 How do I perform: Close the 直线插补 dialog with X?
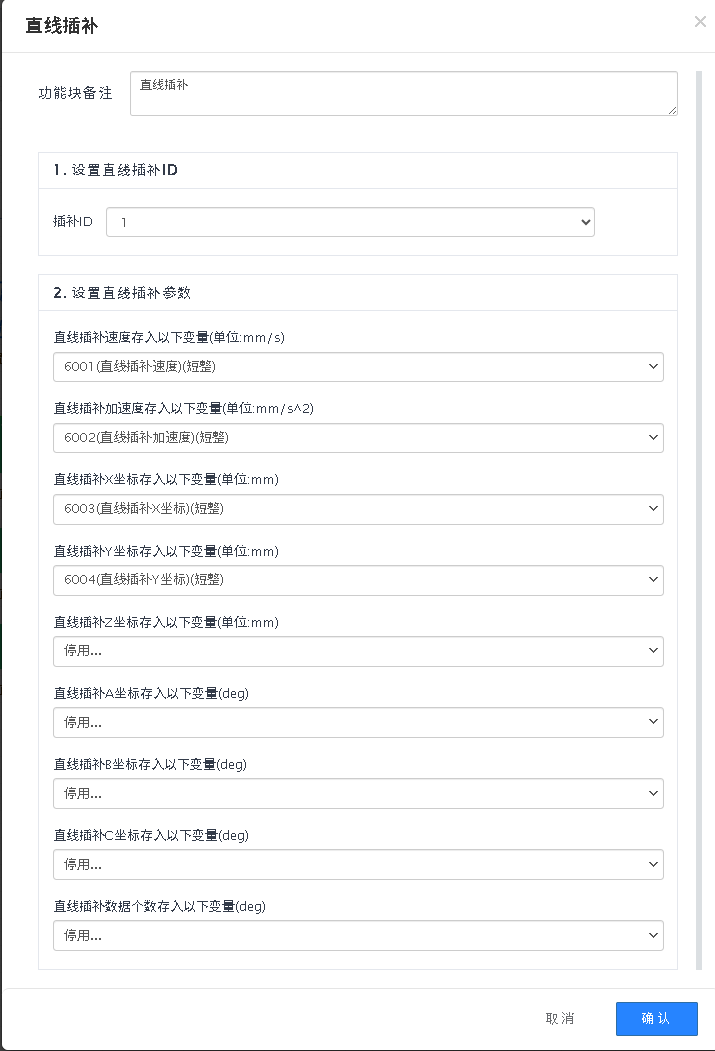tap(700, 22)
